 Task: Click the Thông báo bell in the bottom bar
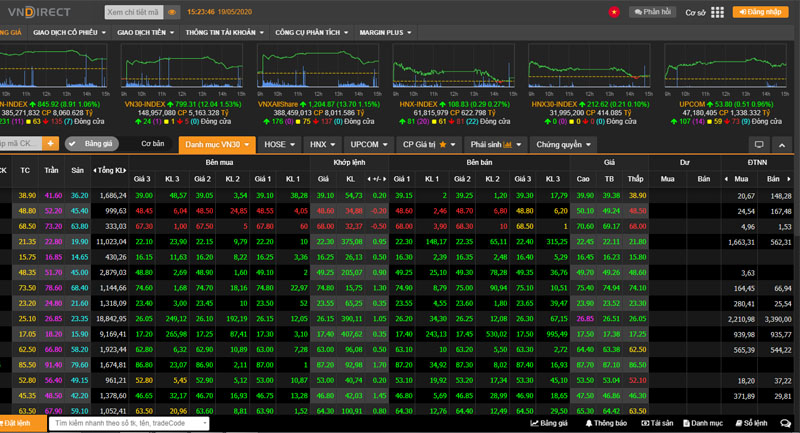pyautogui.click(x=606, y=423)
